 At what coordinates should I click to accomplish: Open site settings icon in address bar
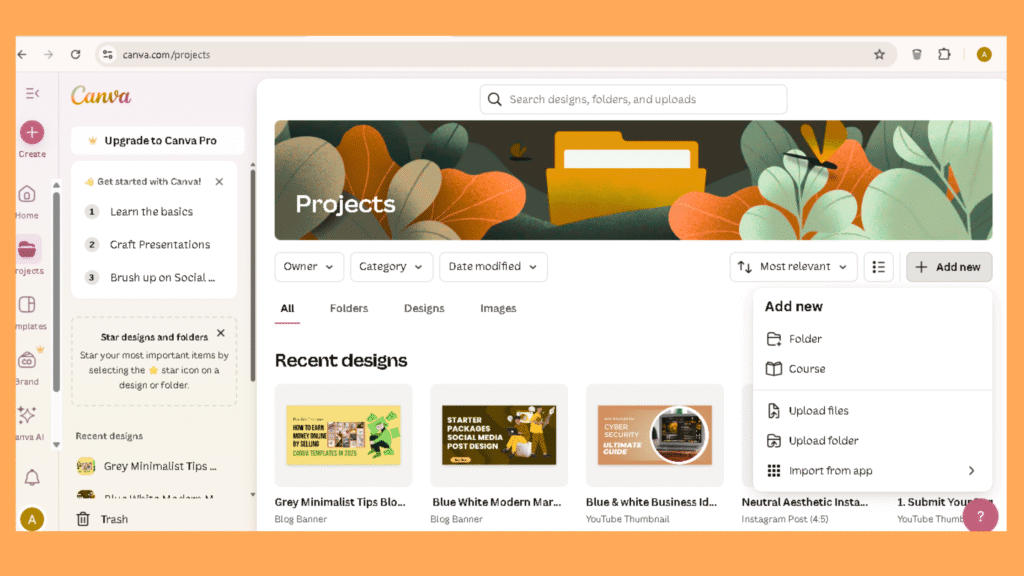tap(108, 55)
